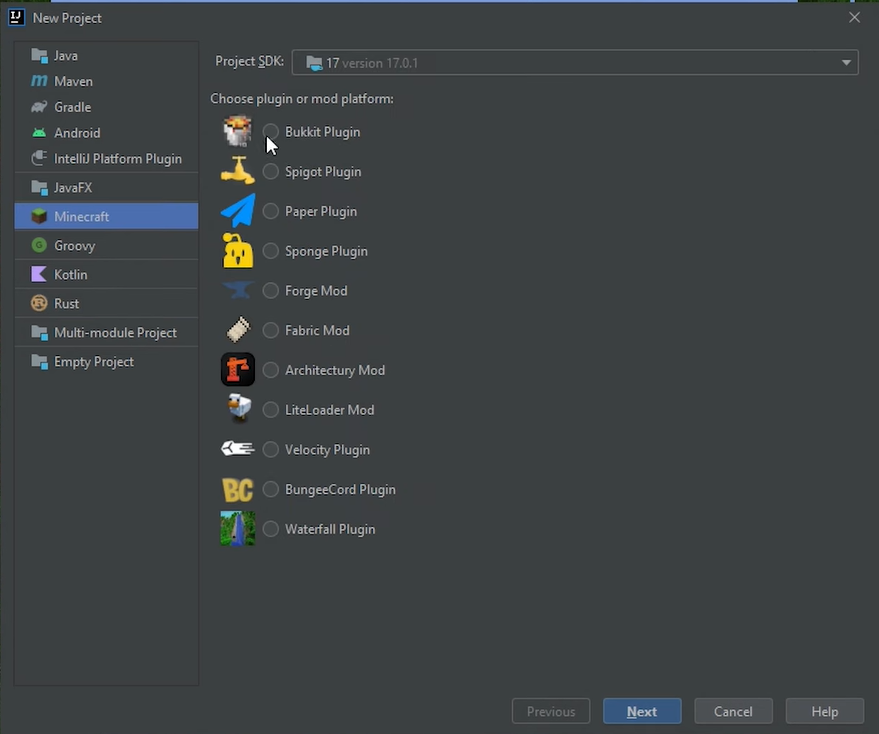This screenshot has height=734, width=879.
Task: Select the Fabric Mod radio button
Action: click(x=271, y=330)
